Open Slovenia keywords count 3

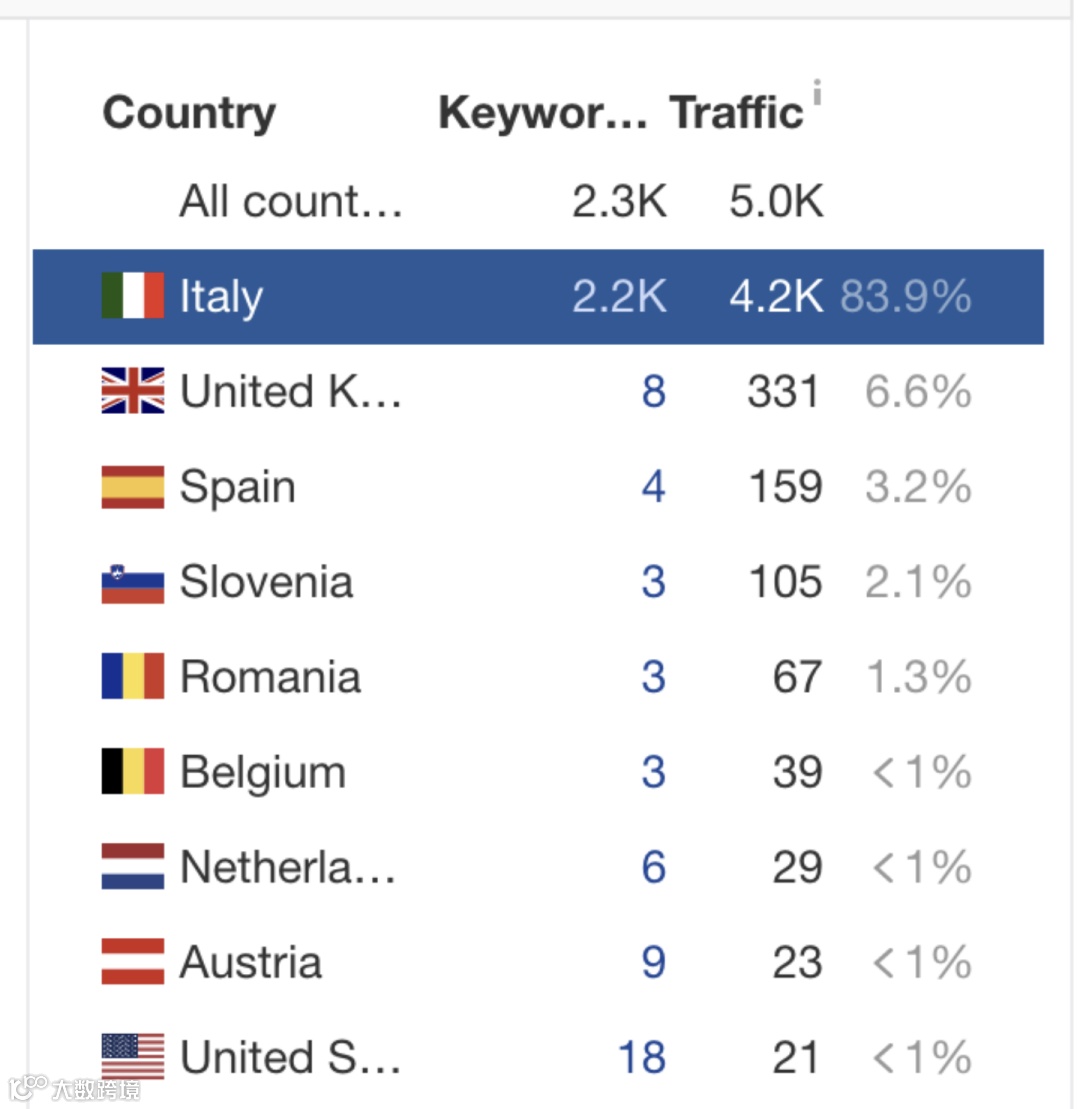pyautogui.click(x=654, y=582)
